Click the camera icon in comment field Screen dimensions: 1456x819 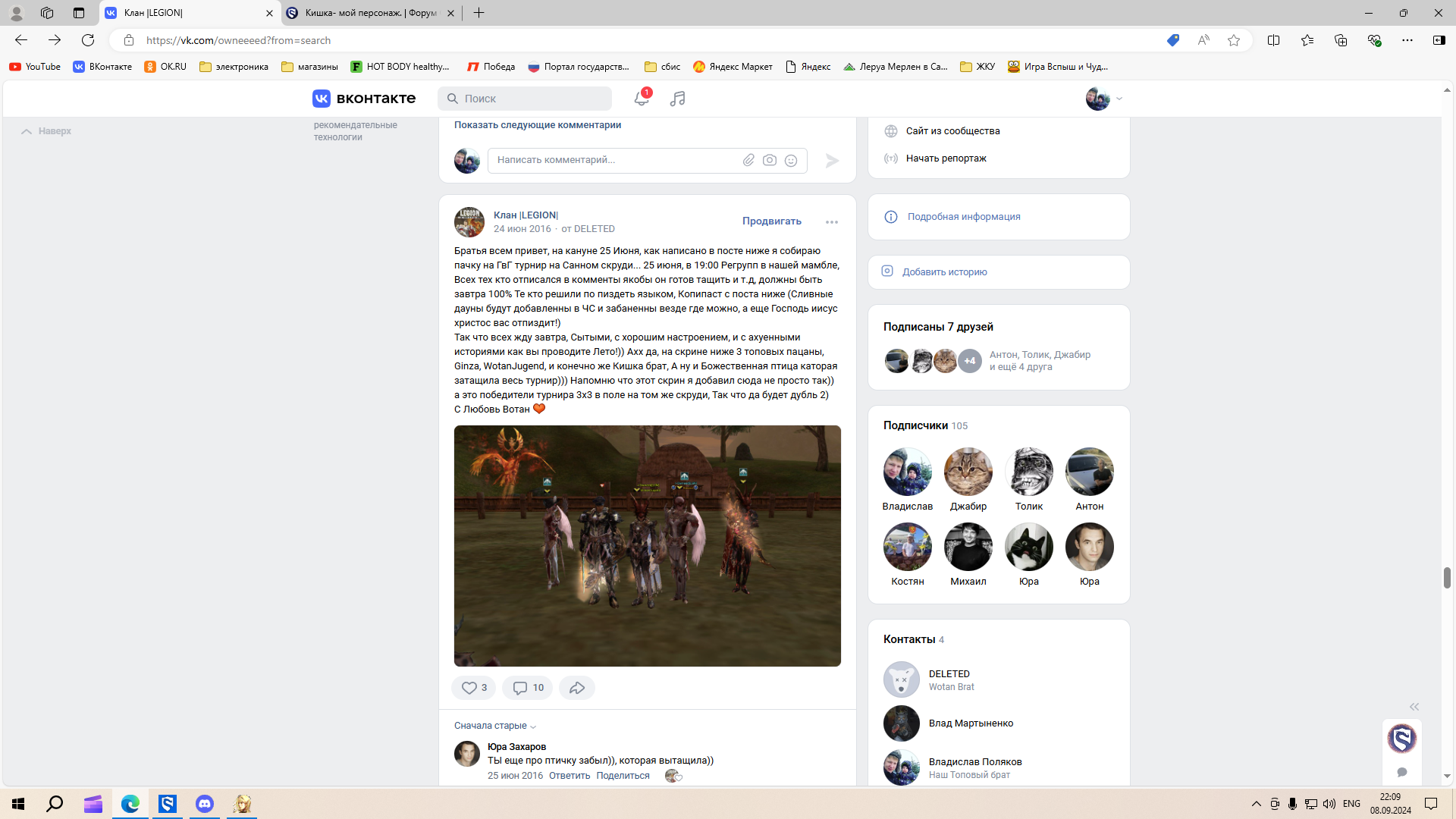(770, 160)
